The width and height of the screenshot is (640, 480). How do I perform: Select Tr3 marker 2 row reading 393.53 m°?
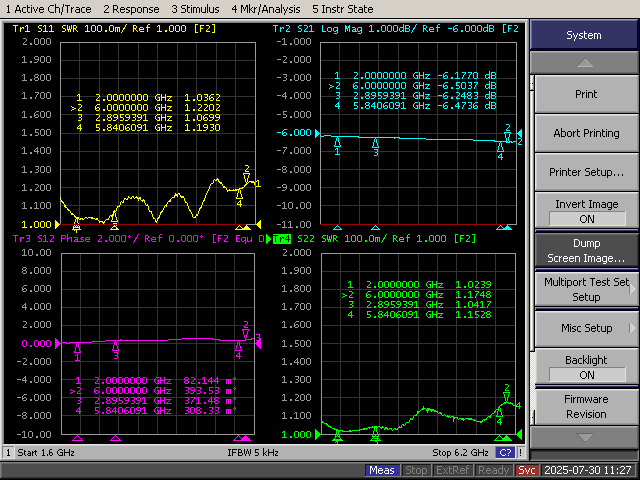[x=153, y=391]
